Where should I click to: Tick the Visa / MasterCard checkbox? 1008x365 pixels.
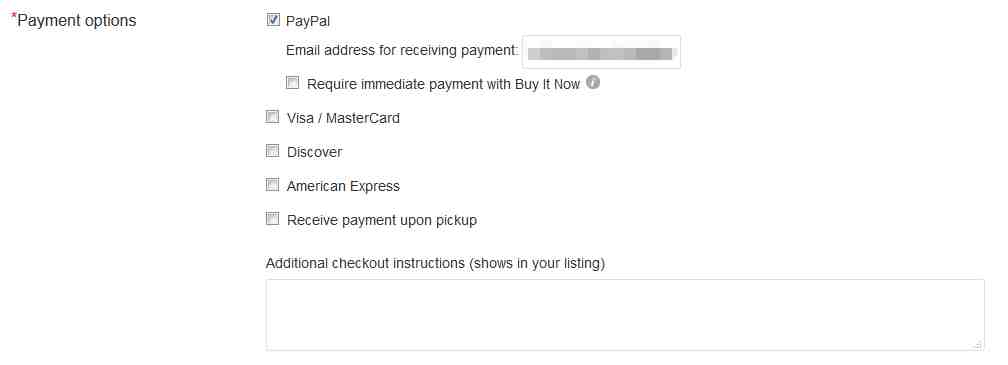point(273,117)
